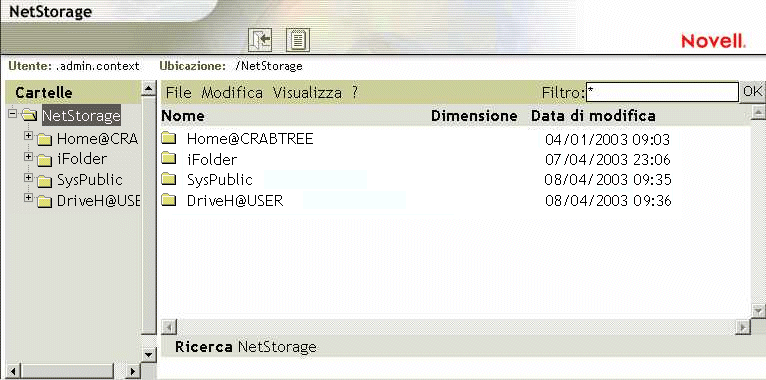Open the ? help menu
The image size is (766, 380).
click(x=355, y=92)
